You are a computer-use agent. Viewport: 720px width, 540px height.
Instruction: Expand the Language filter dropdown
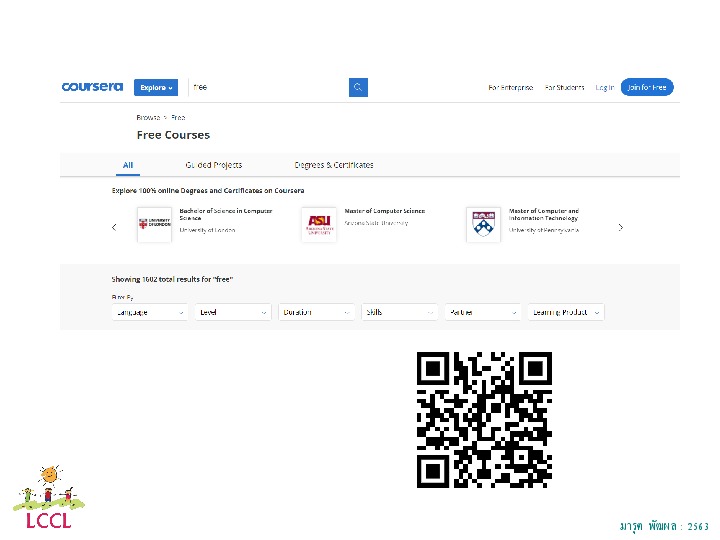pos(150,312)
